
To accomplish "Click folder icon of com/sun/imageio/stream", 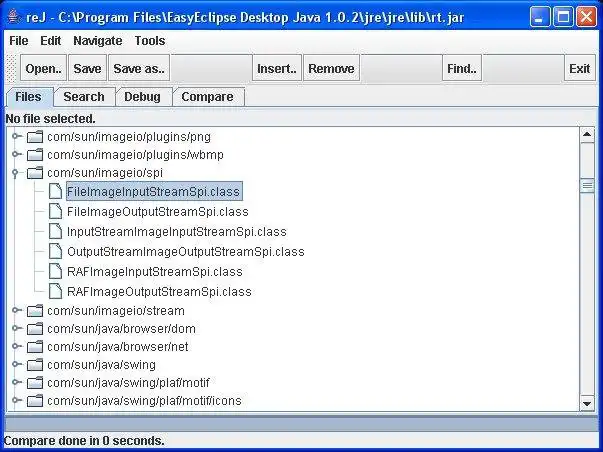I will tap(35, 310).
